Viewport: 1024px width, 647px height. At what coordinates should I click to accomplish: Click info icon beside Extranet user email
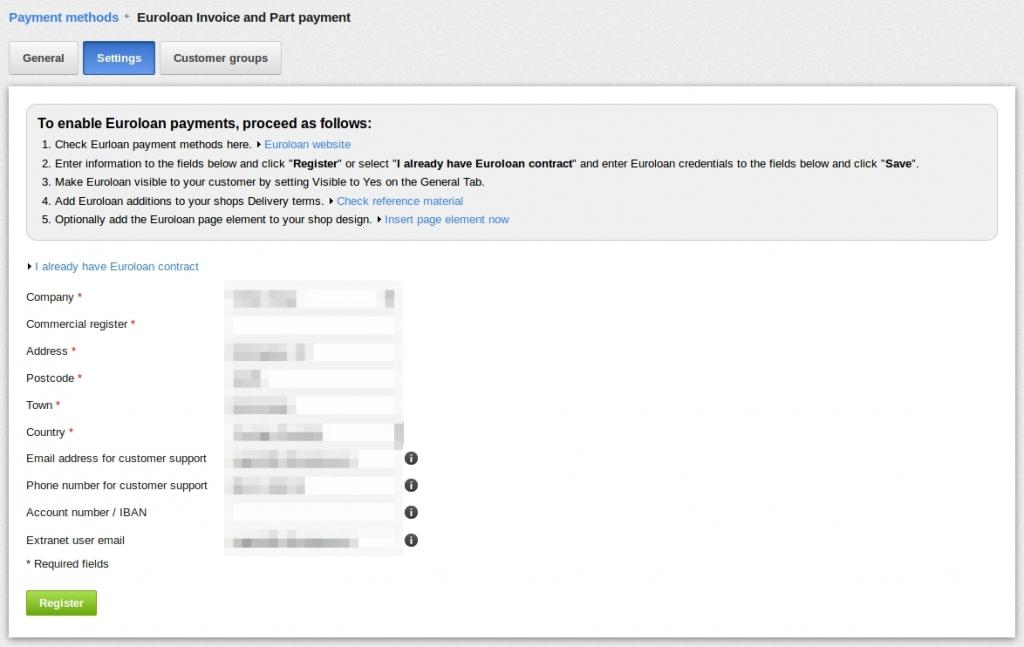411,540
